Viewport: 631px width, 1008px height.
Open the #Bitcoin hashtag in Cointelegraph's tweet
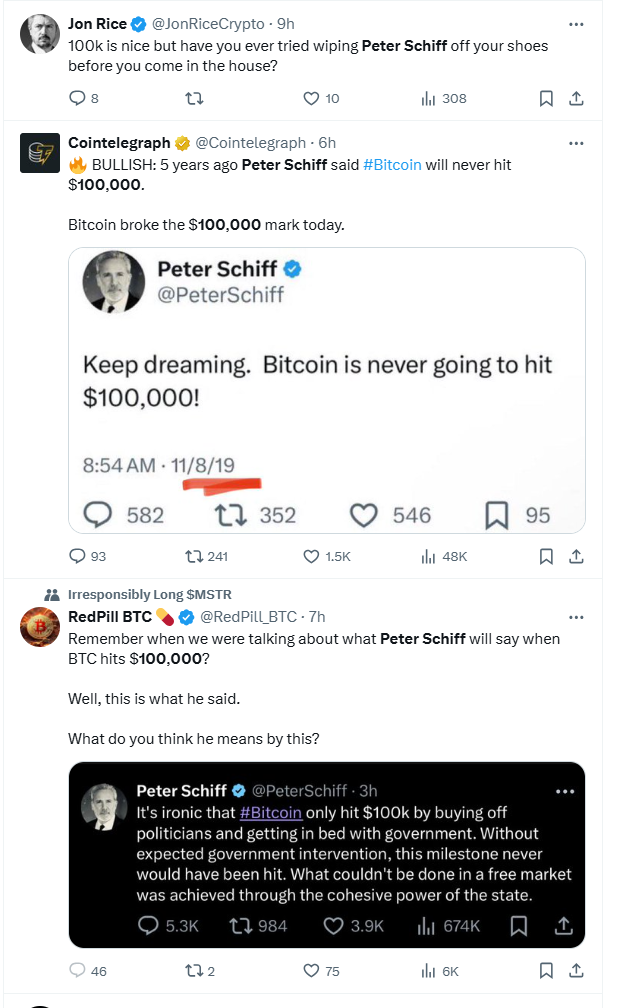click(x=392, y=164)
